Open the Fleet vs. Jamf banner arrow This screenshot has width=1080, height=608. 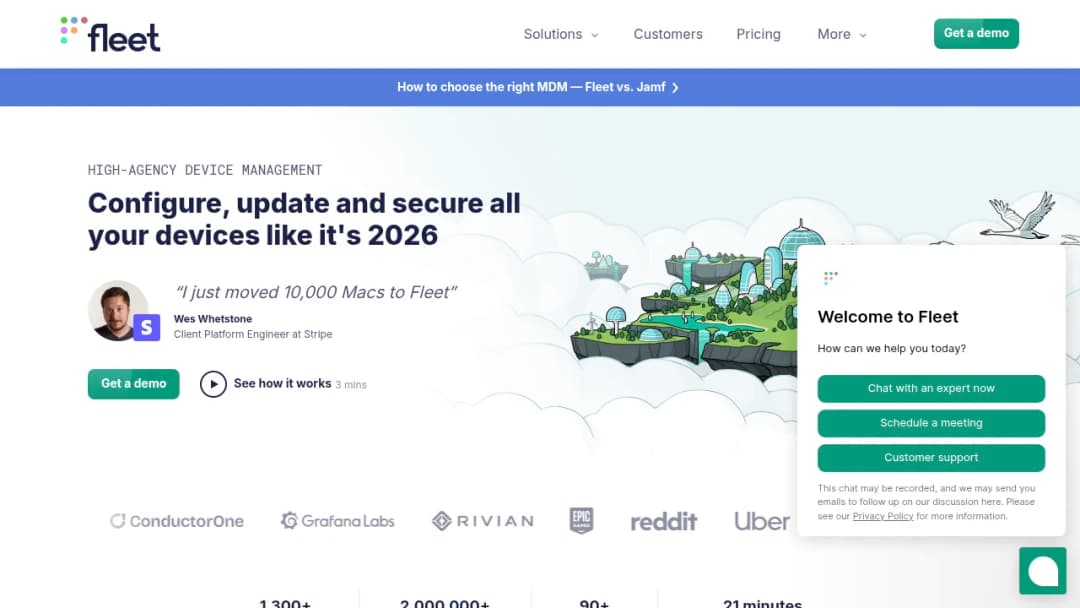pos(676,87)
